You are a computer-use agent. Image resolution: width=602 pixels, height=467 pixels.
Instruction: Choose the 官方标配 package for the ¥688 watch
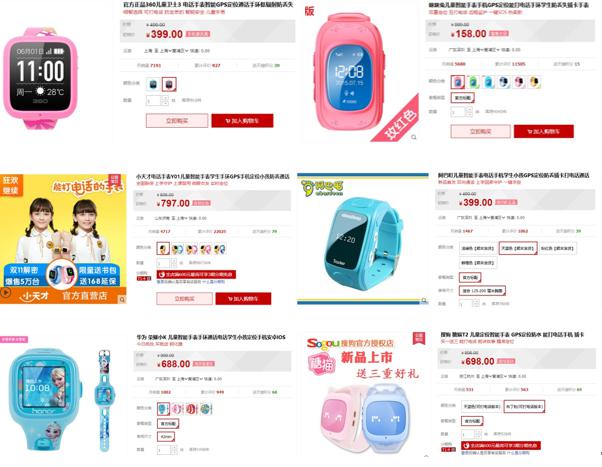(168, 424)
